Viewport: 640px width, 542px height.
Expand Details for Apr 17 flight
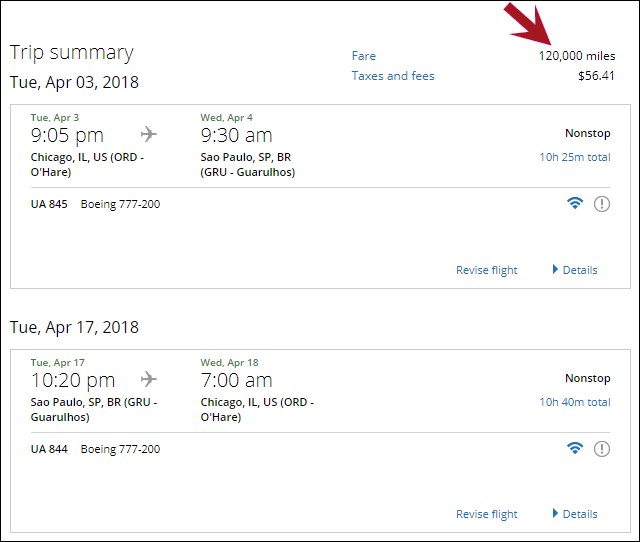click(x=575, y=514)
